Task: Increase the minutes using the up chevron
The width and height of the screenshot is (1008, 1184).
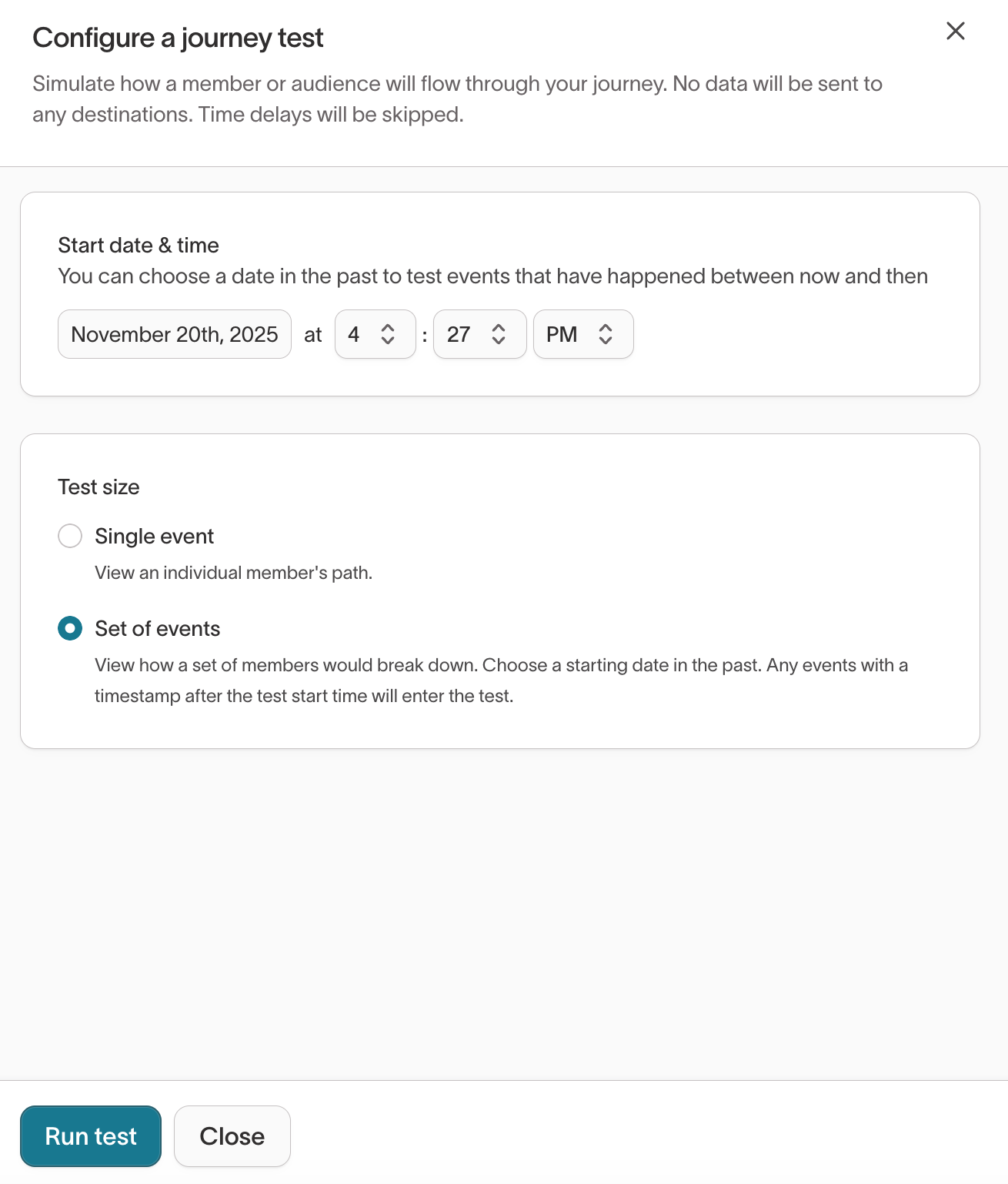Action: (x=499, y=326)
